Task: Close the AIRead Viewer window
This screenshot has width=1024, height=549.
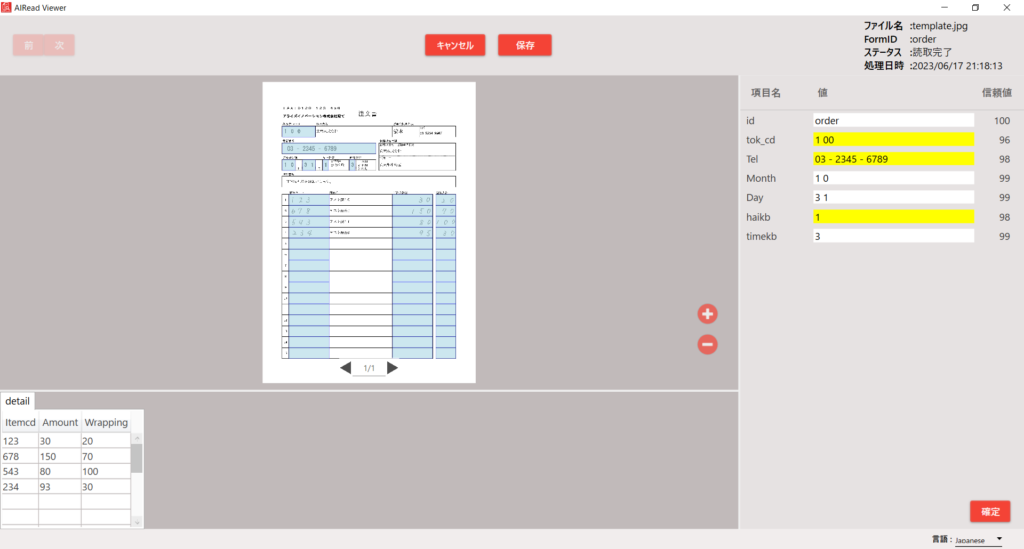Action: pos(1006,7)
